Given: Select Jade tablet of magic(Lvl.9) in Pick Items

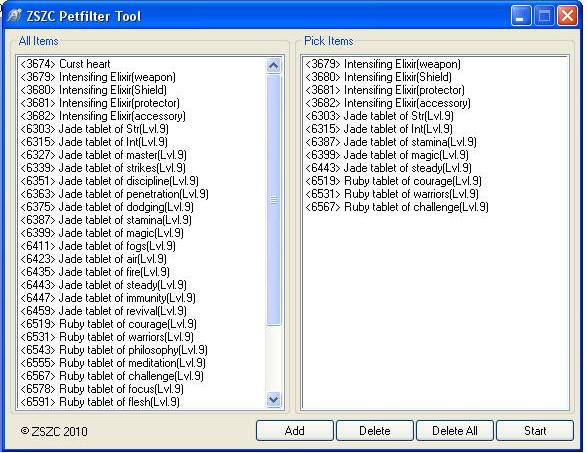Looking at the screenshot, I should [x=387, y=155].
